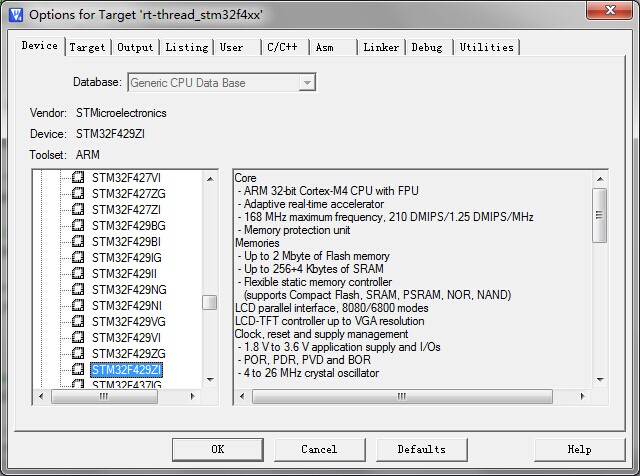
Task: Click device tree horizontal scrollbar thumb
Action: tap(104, 396)
